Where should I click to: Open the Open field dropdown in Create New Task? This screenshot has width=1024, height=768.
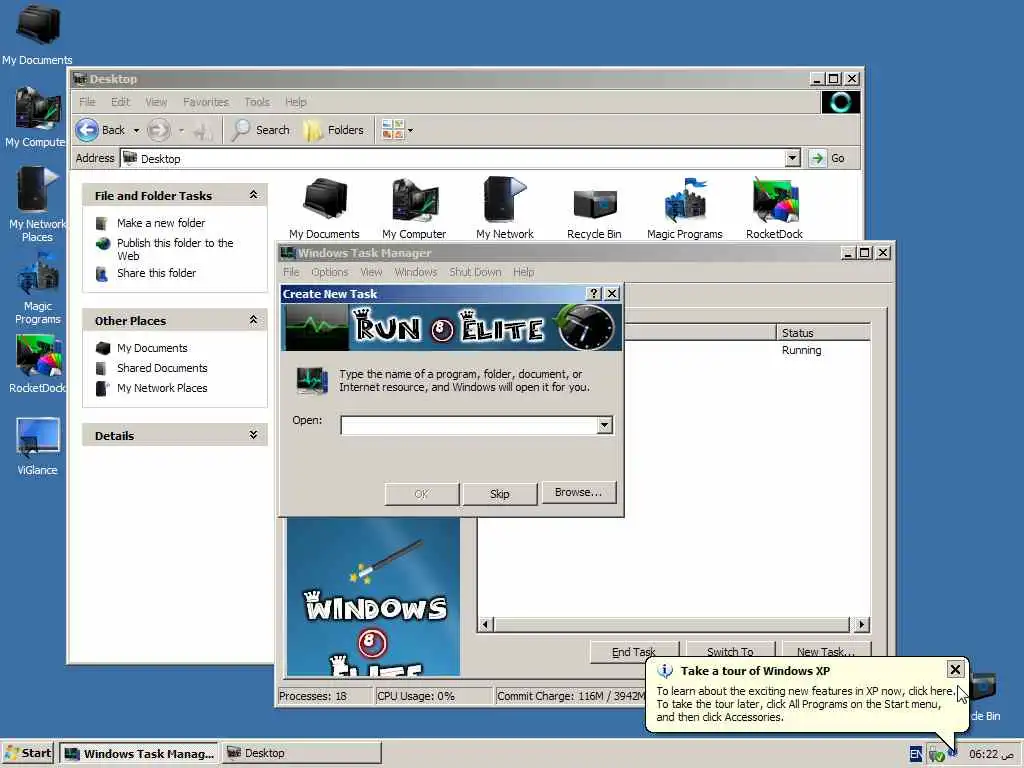pos(605,425)
